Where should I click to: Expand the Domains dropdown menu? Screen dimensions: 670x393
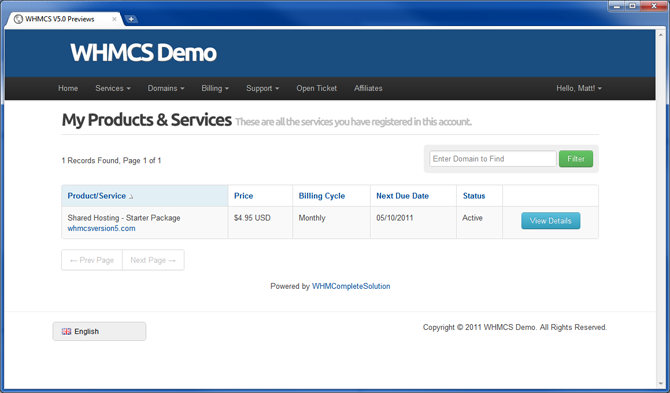(166, 88)
